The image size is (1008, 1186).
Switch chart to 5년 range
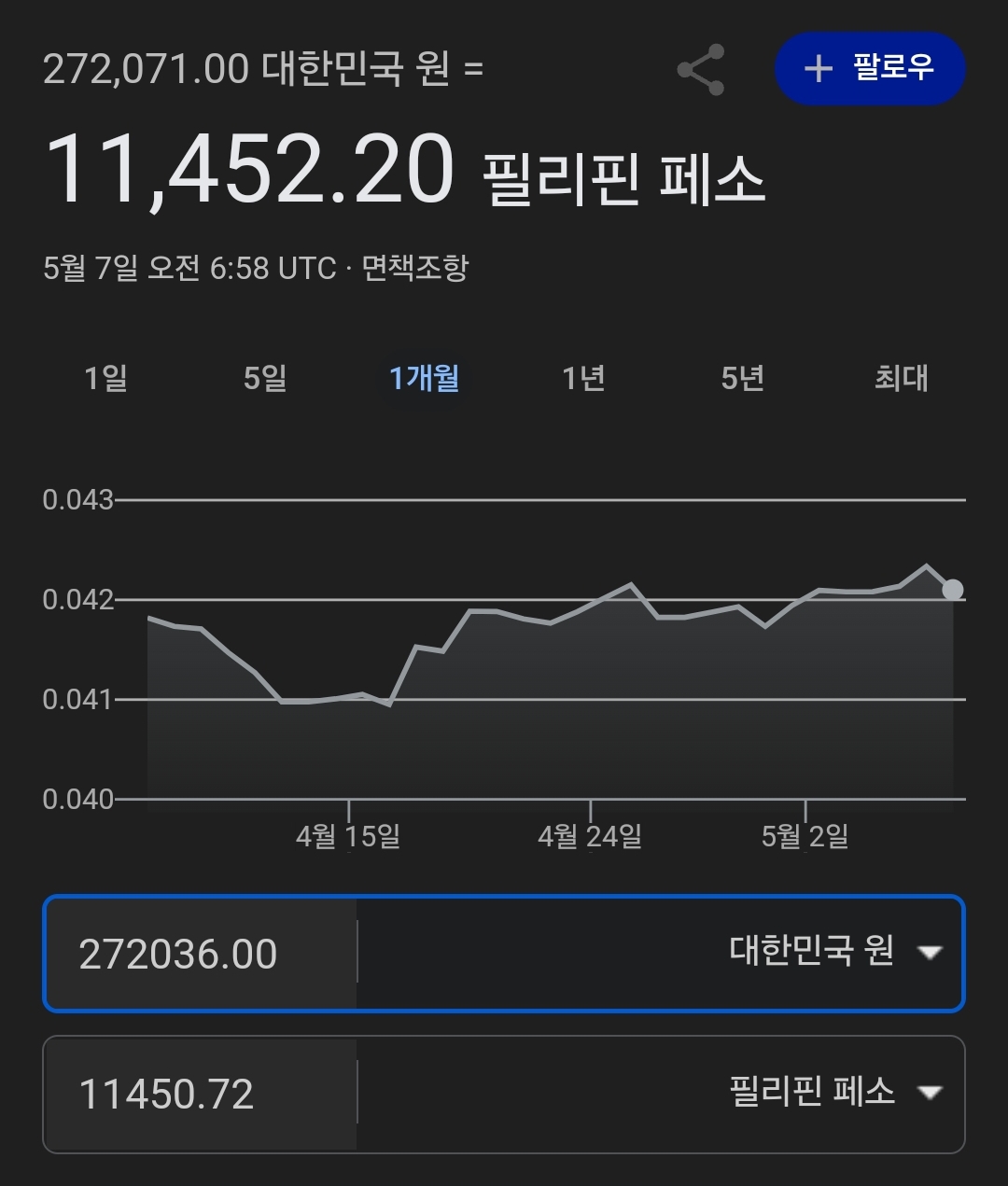point(743,378)
